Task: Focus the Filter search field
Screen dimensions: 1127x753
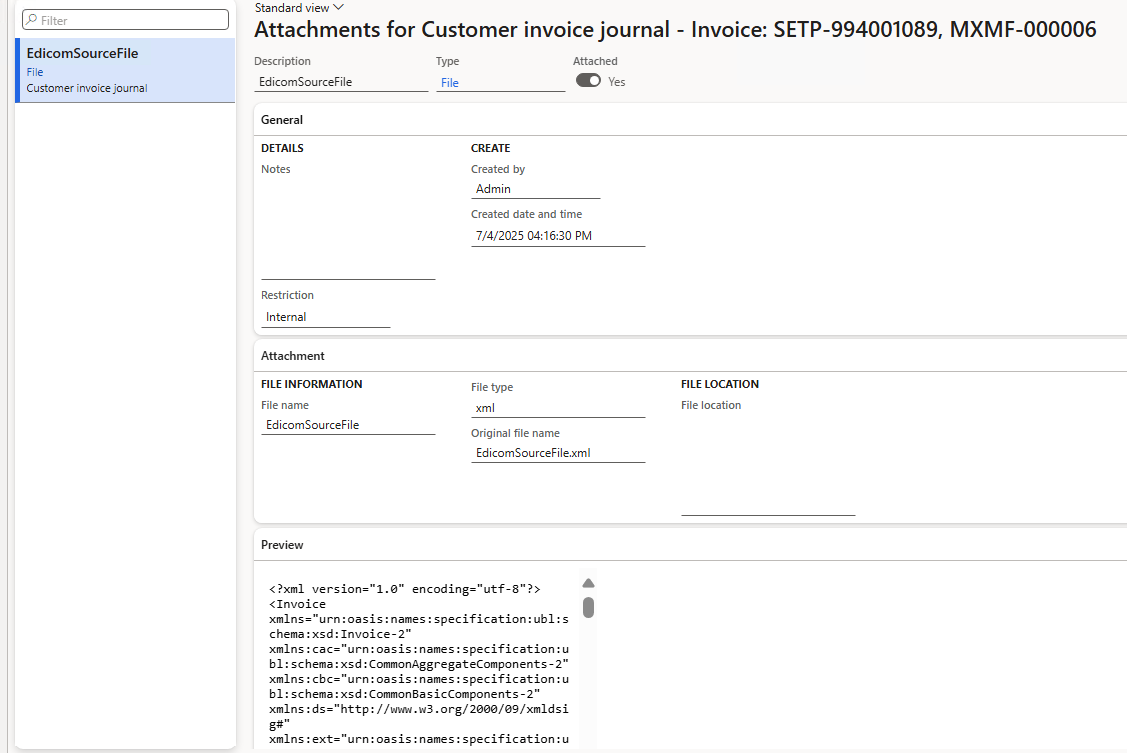Action: click(126, 20)
